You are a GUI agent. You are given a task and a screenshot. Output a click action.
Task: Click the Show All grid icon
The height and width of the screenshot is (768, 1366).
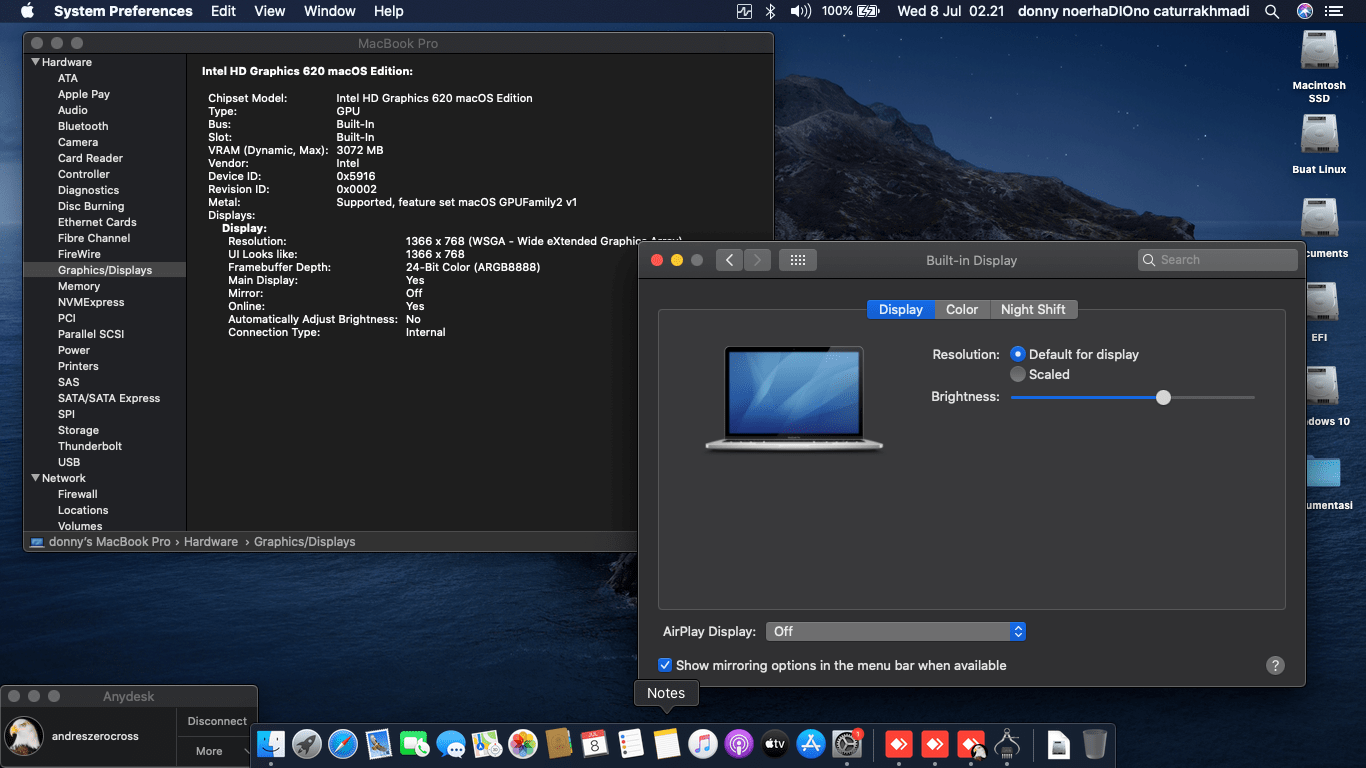(x=797, y=260)
